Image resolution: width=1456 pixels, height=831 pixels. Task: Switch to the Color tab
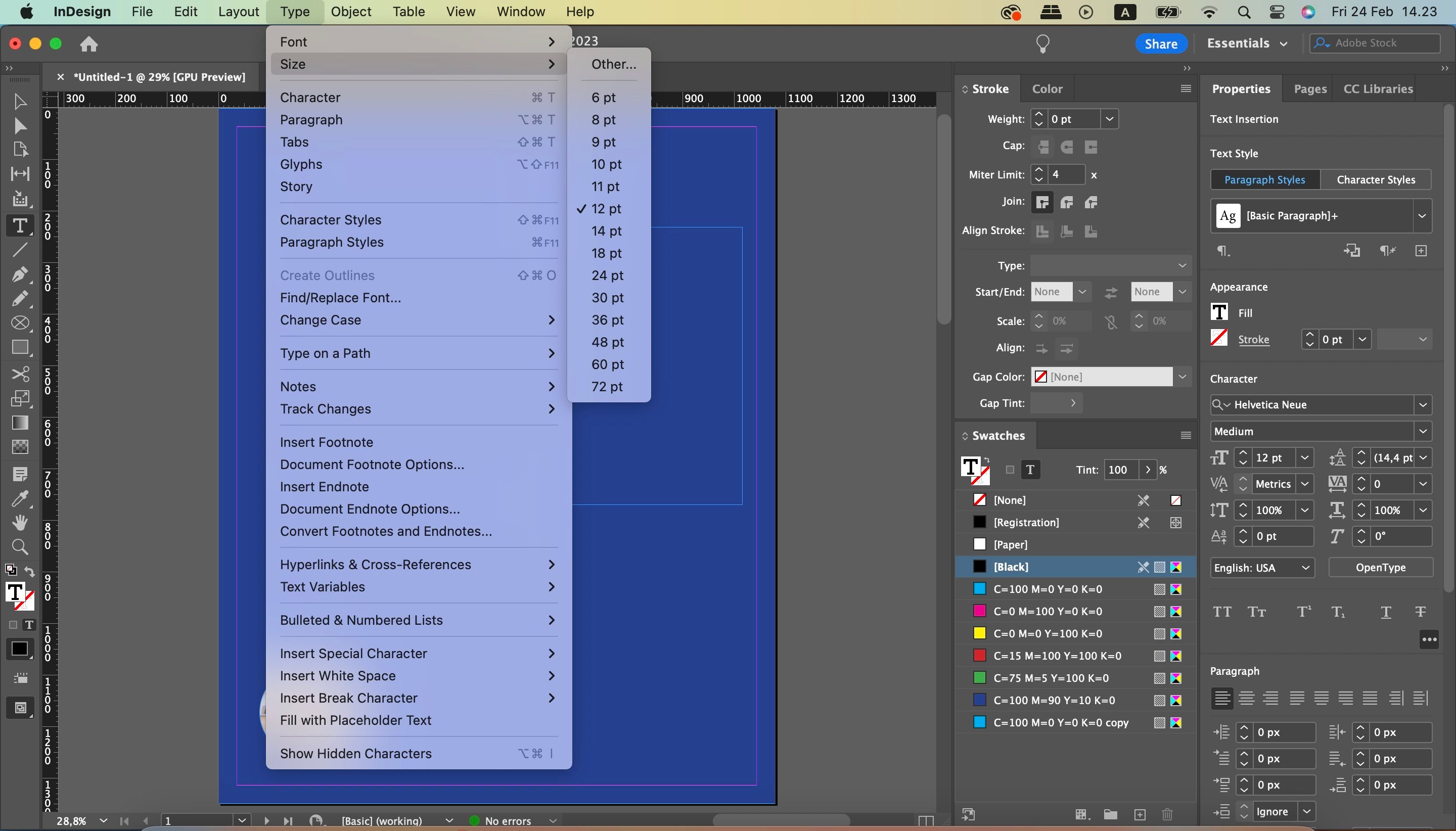pyautogui.click(x=1048, y=88)
